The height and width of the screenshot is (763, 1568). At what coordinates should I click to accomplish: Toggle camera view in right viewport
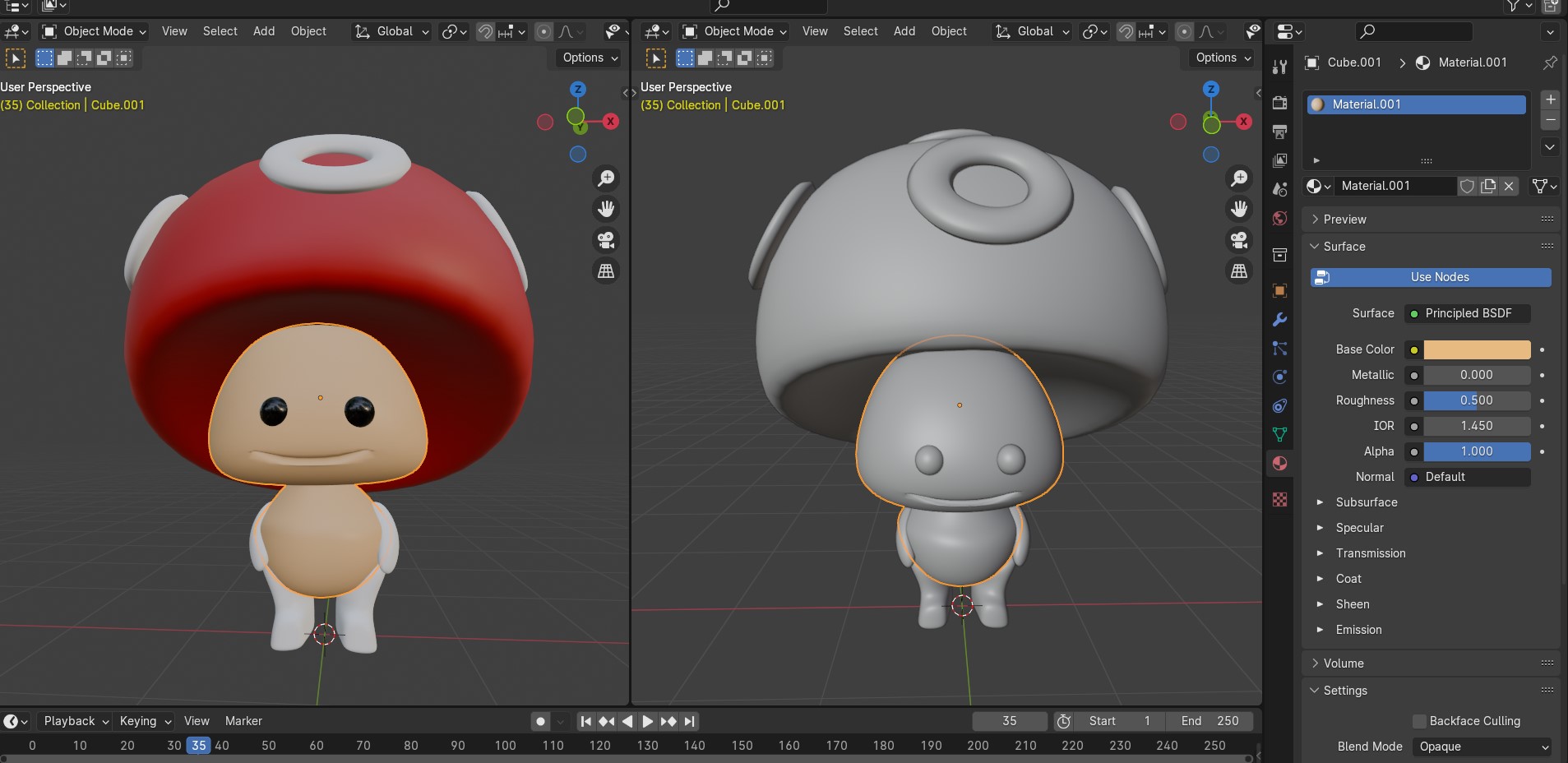pos(1239,240)
